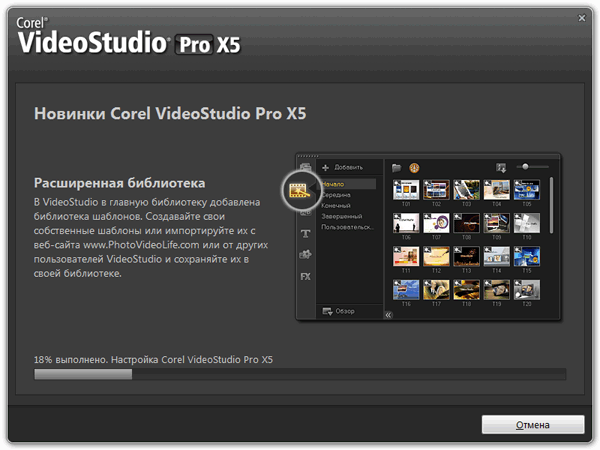This screenshot has width=600, height=450.
Task: Click the 'Новинки Corel VideoStudio Pro X5' heading
Action: 170,113
